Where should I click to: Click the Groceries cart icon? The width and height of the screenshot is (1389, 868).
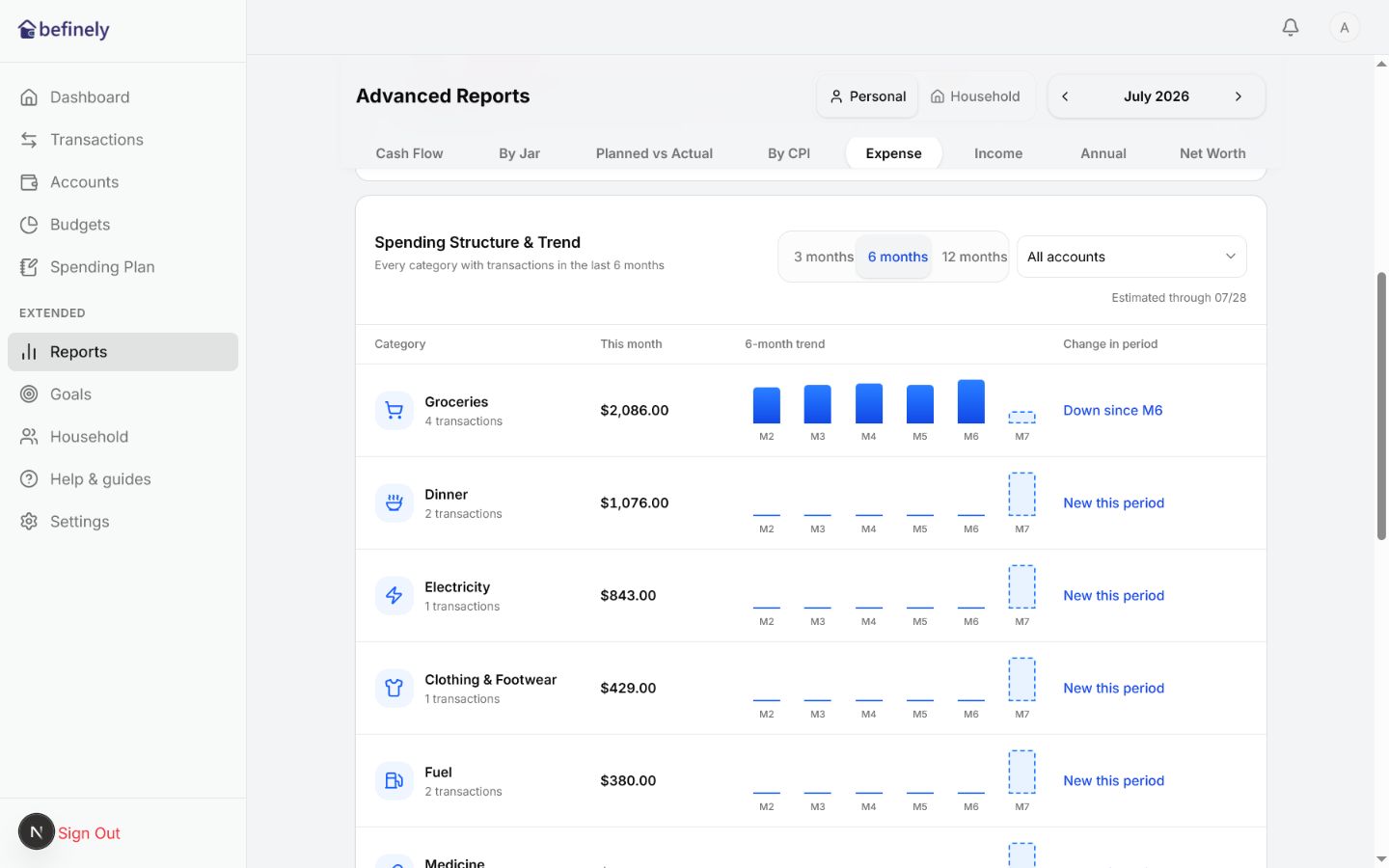click(394, 411)
